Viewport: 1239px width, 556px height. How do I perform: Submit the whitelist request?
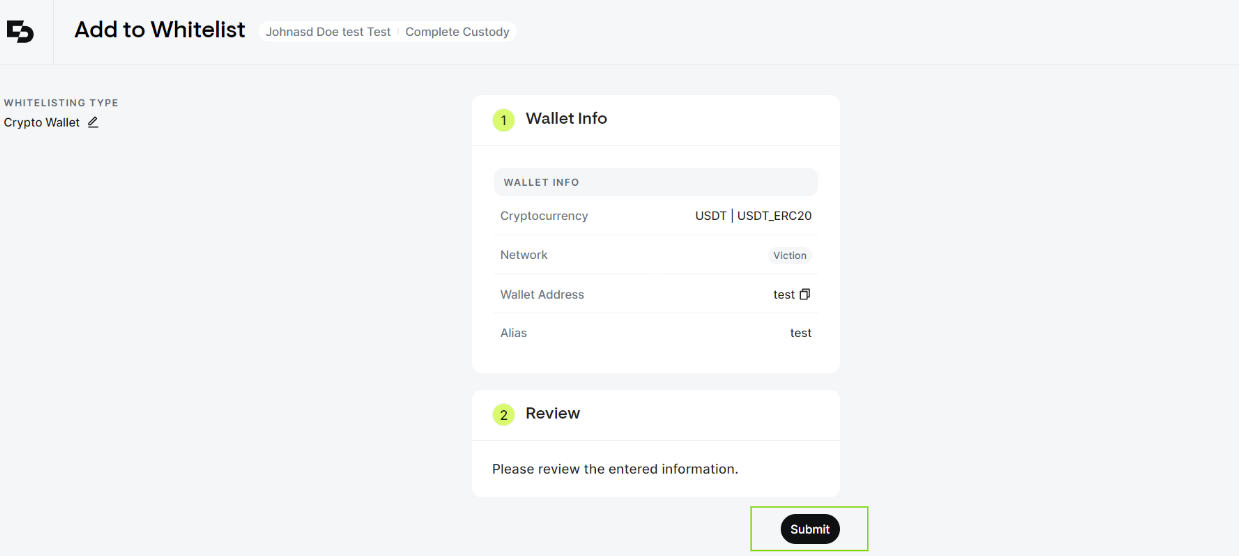(x=810, y=529)
